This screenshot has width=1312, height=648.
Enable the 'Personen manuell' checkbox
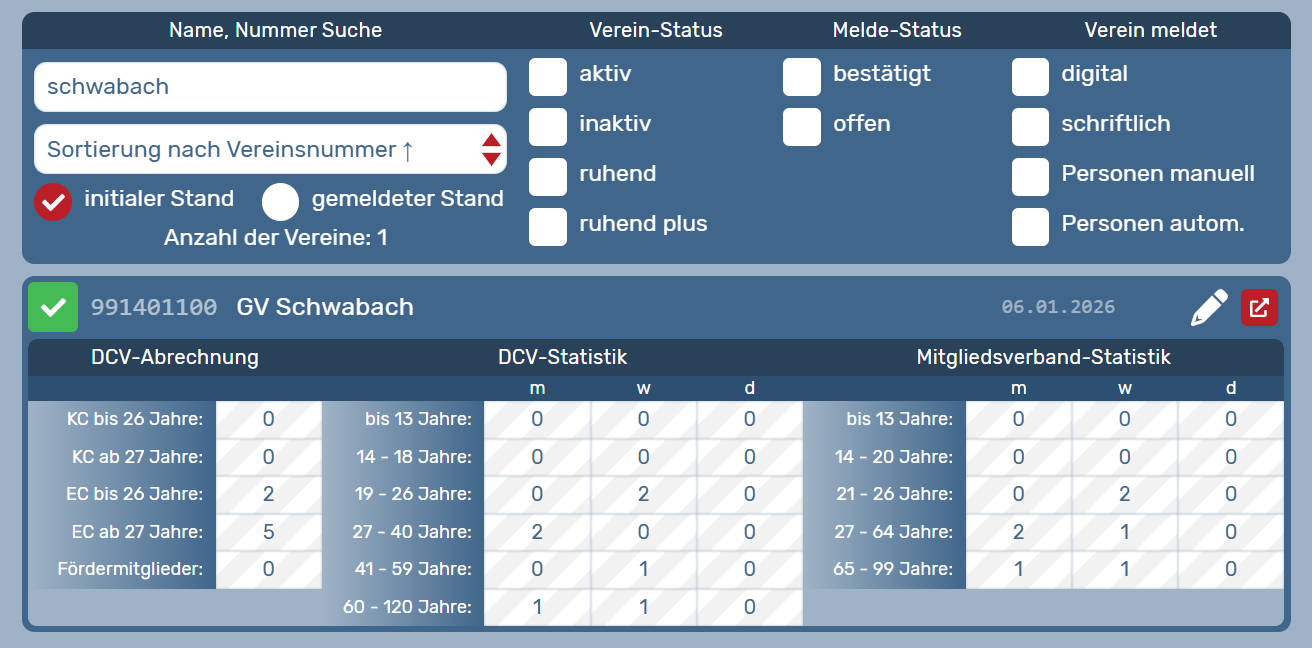(x=1030, y=177)
